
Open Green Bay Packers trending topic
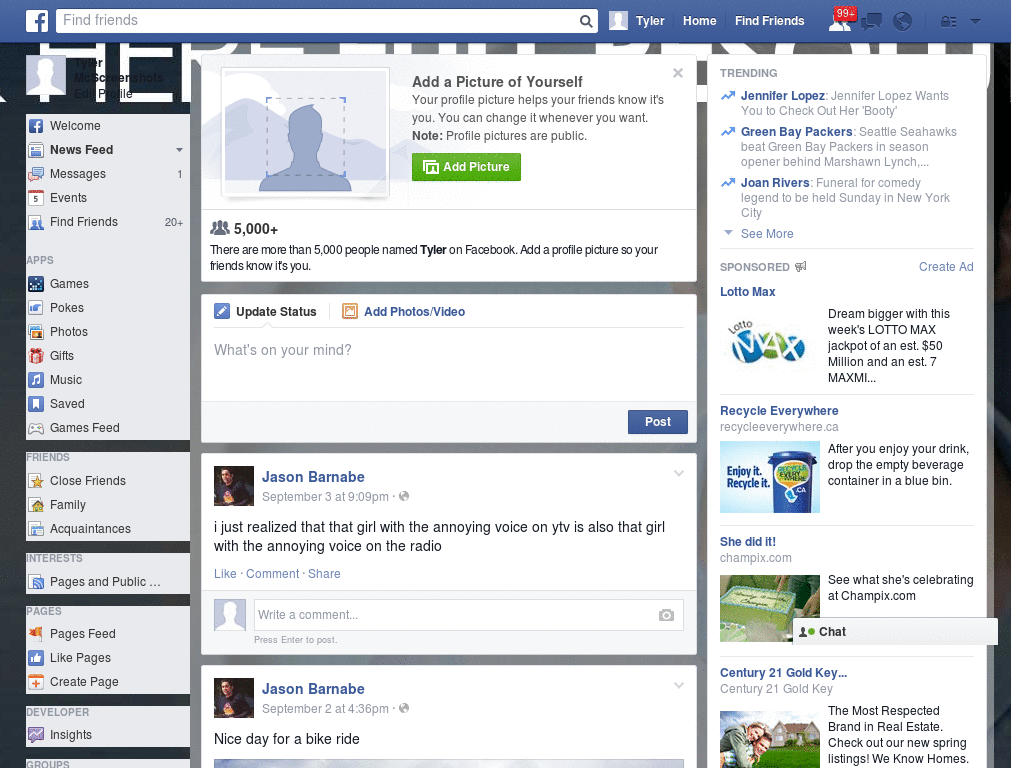(796, 132)
